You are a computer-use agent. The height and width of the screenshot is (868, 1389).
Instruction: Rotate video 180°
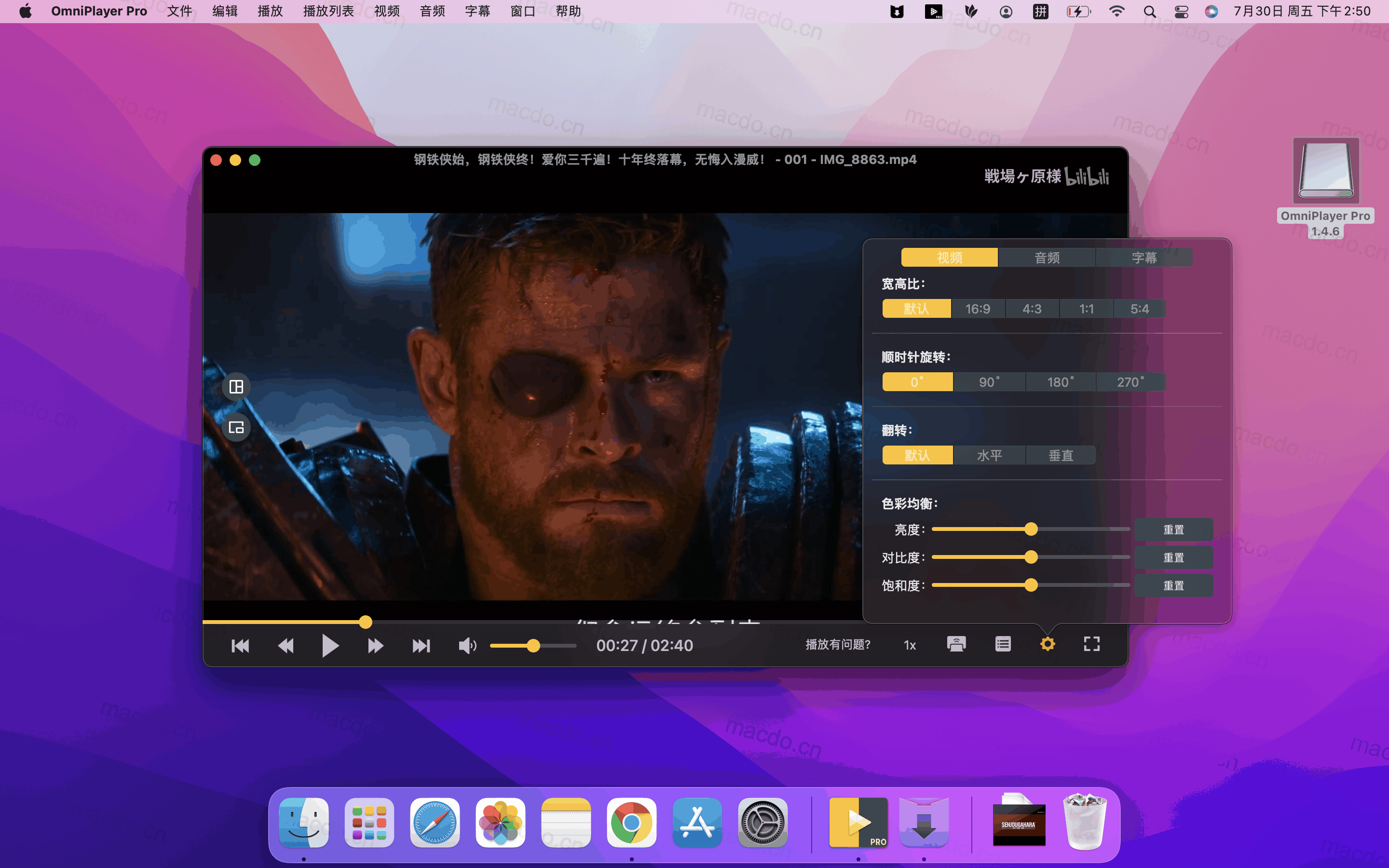[x=1061, y=382]
